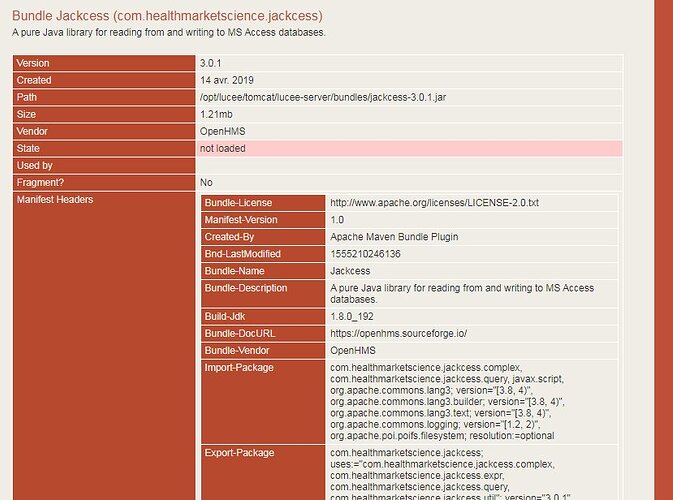Viewport: 673px width, 500px height.
Task: Click the State row label
Action: pos(28,148)
